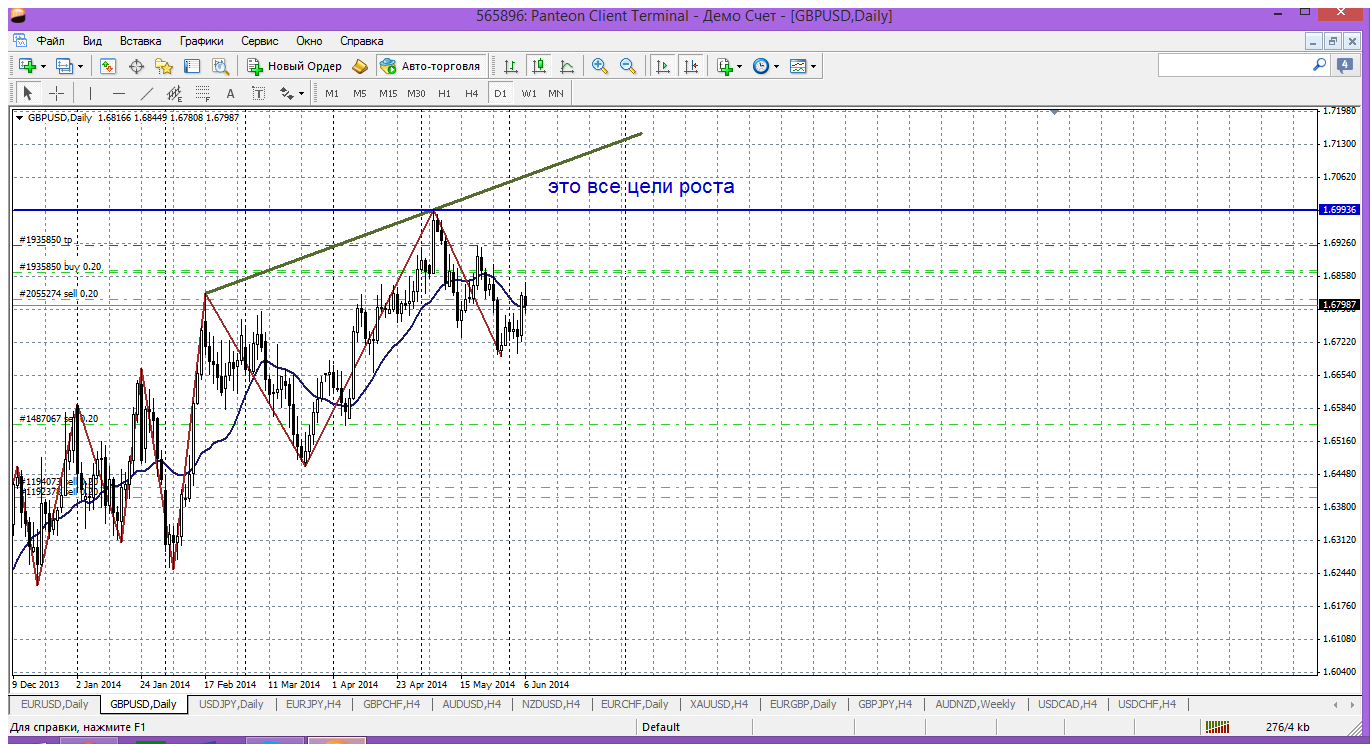Open the Справка menu

pyautogui.click(x=362, y=41)
